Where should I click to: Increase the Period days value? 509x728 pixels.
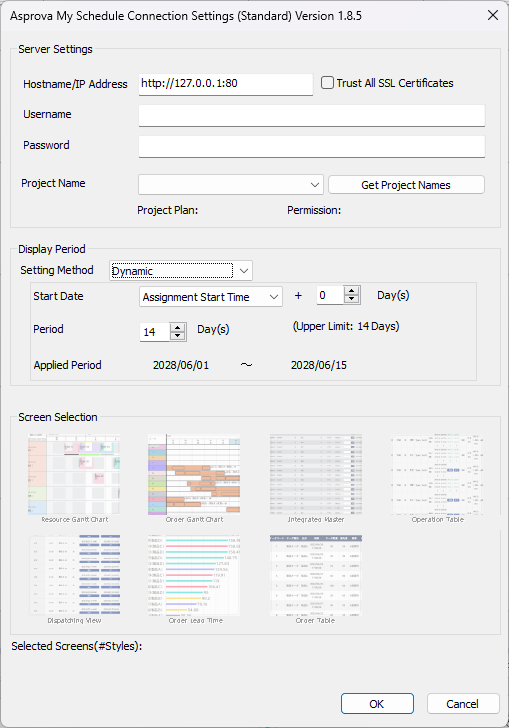pos(177,328)
